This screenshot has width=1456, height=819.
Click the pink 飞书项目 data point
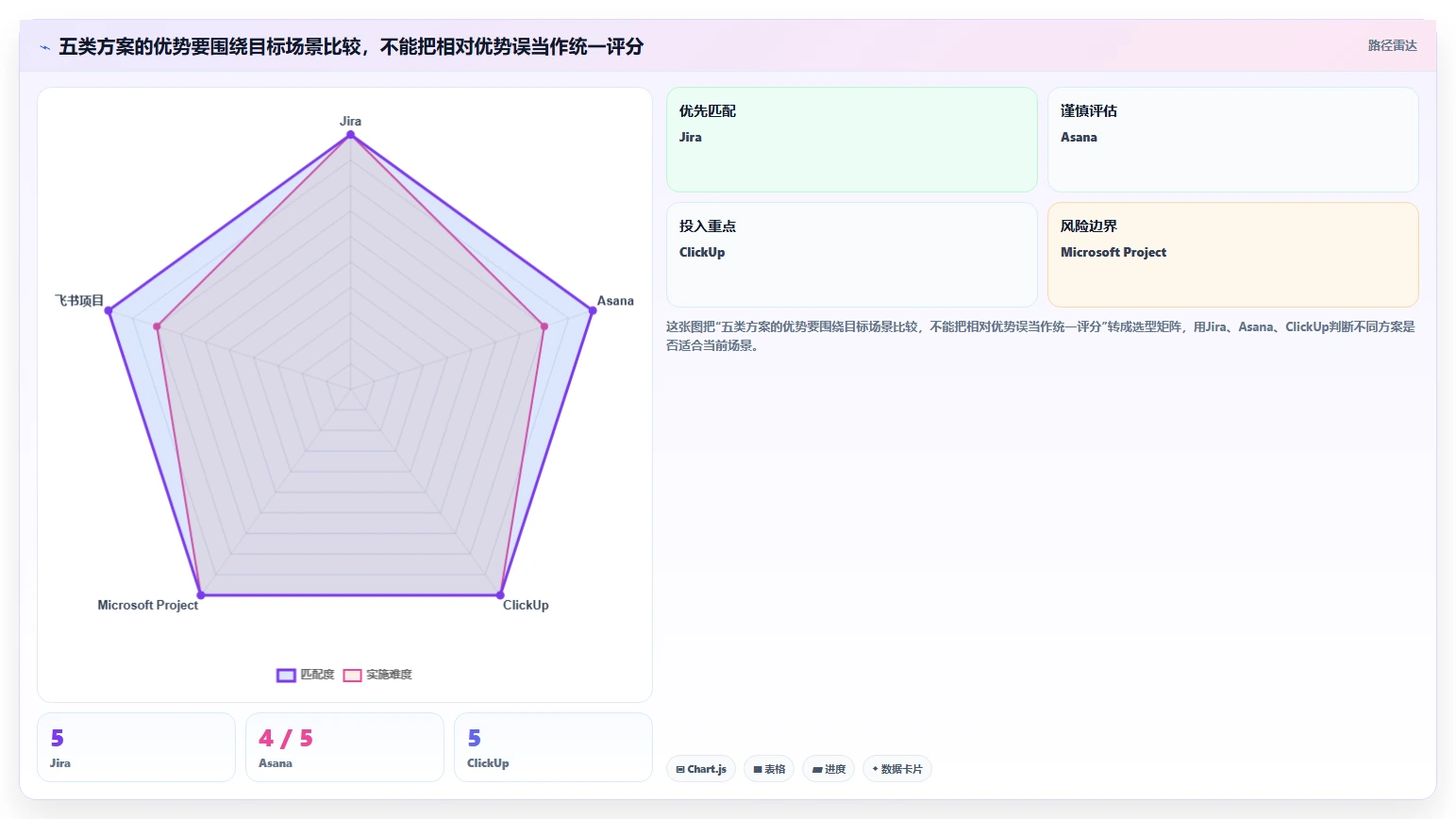click(158, 326)
